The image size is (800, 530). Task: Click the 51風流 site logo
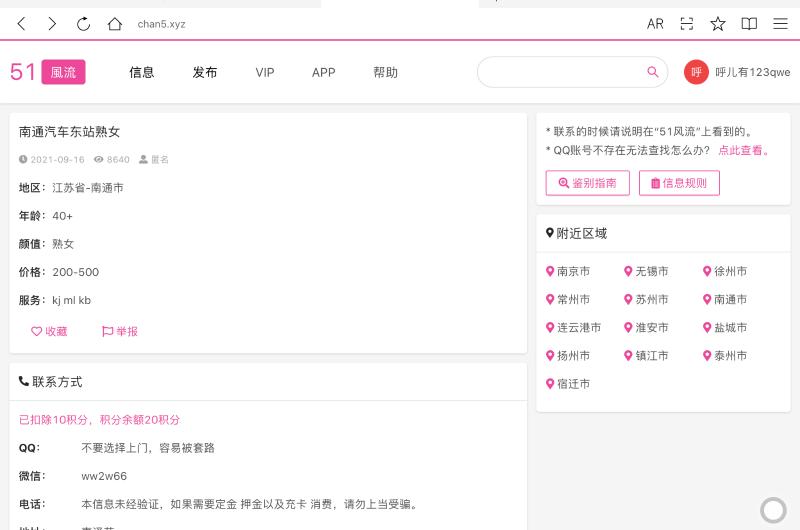pos(47,72)
